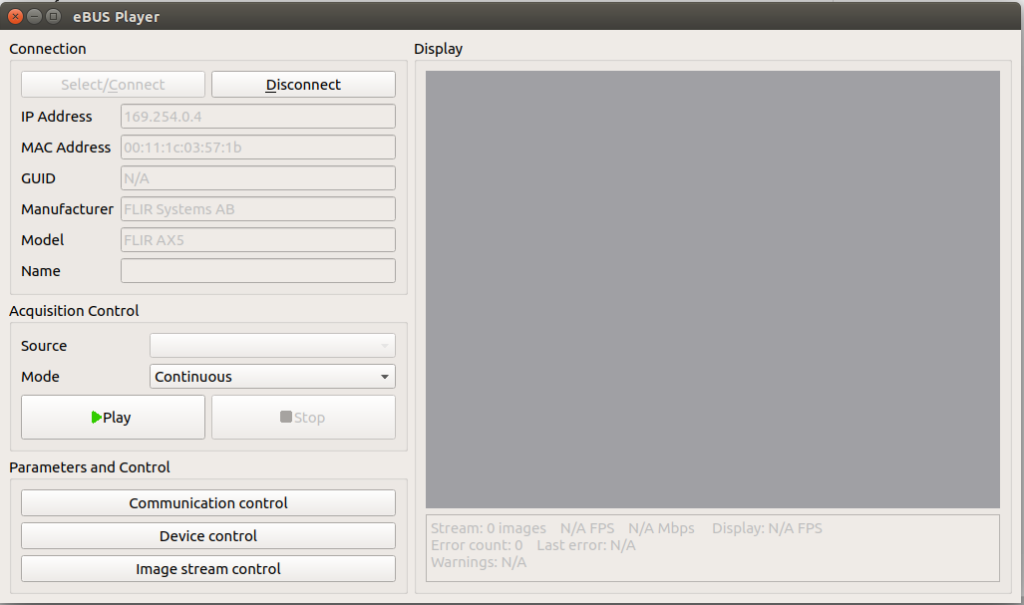Click the Manufacturer field showing FLIR Systems
1024x605 pixels.
(258, 209)
